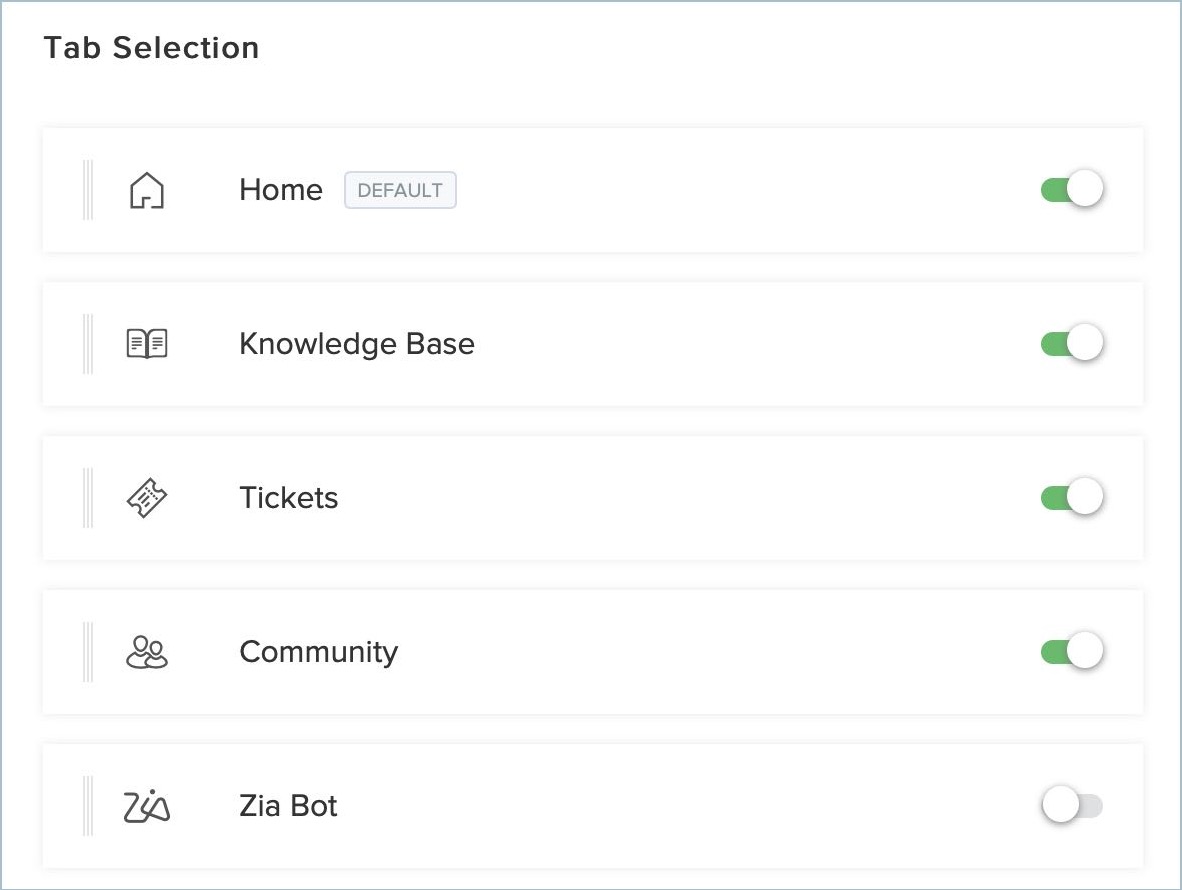Screen dimensions: 1182x890
Task: Grab the Home row drag handle
Action: [88, 190]
